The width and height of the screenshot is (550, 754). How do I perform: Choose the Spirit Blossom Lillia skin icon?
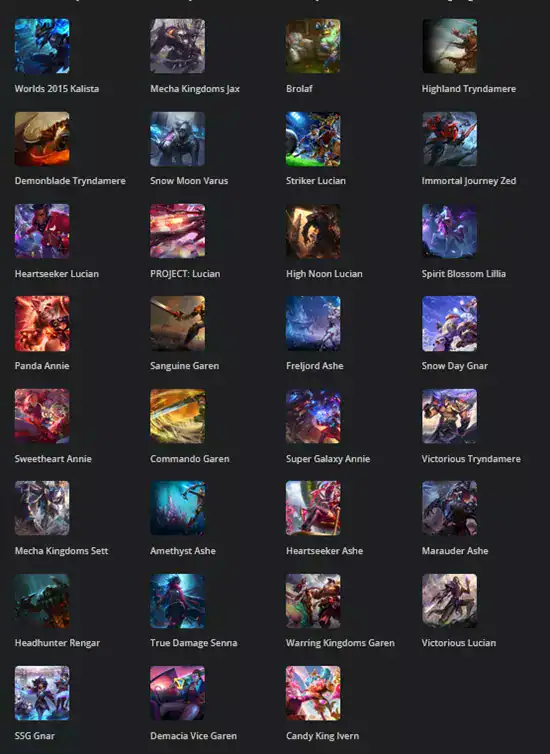[x=450, y=231]
